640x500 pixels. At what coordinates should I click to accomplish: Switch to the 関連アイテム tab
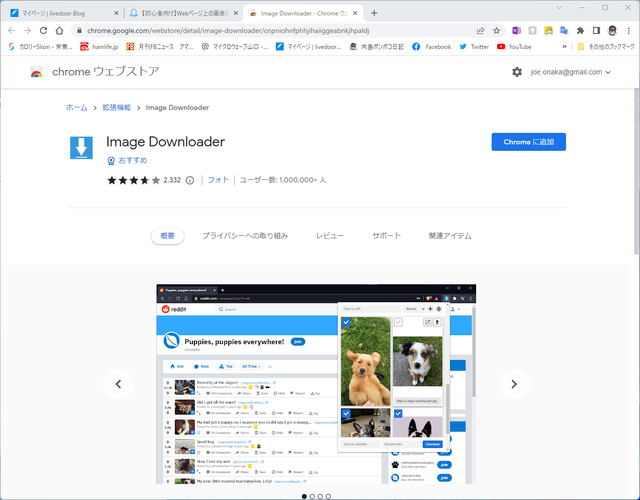[x=450, y=236]
